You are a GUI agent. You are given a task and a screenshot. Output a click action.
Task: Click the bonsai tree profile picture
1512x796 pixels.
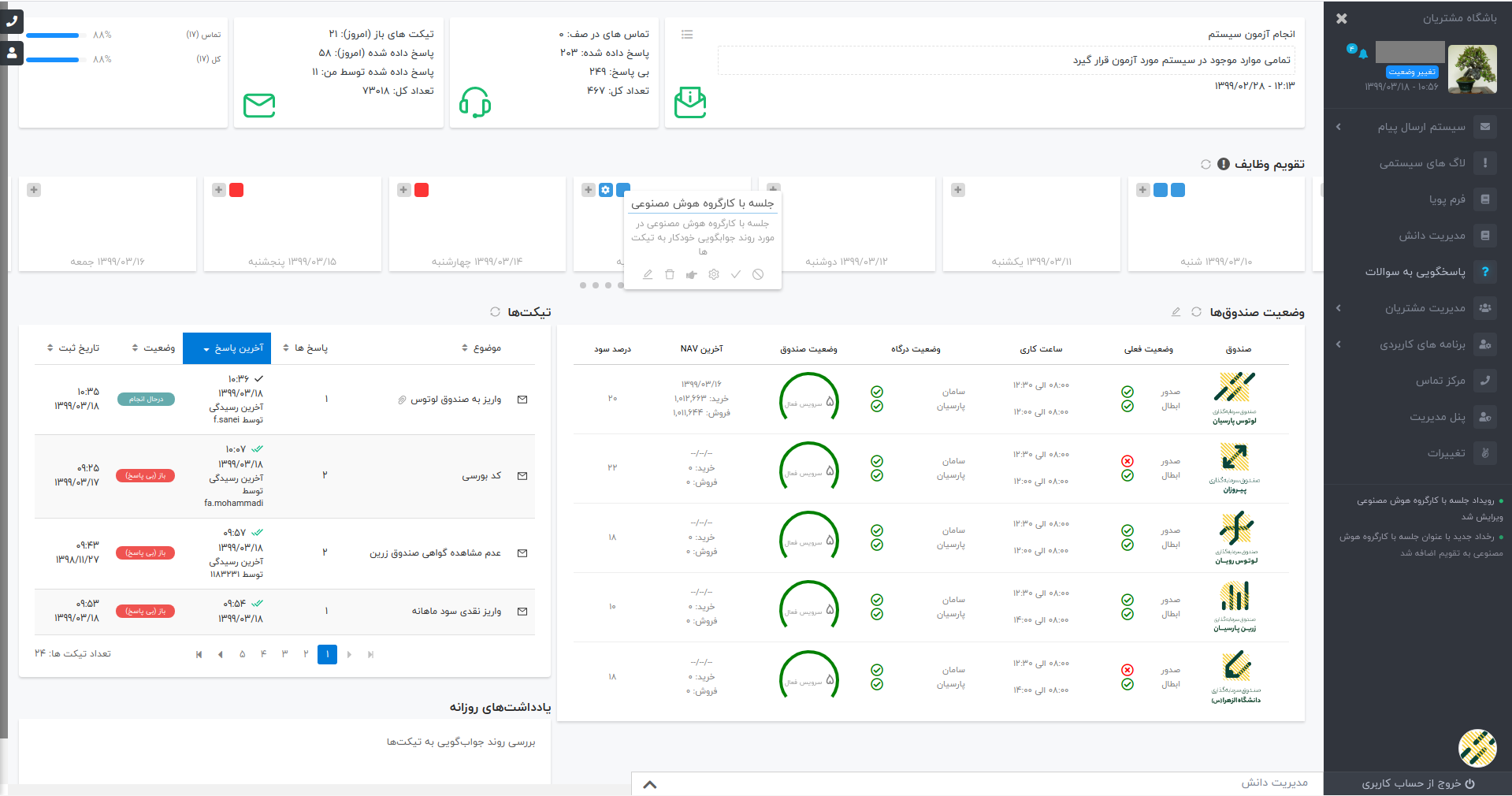1473,69
